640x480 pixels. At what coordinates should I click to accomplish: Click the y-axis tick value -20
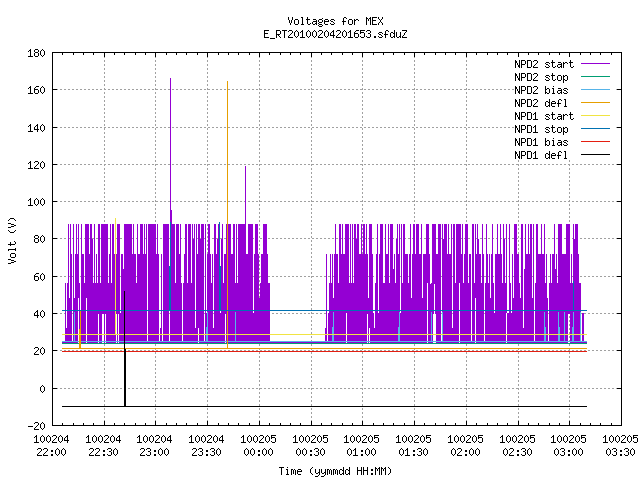tap(36, 426)
